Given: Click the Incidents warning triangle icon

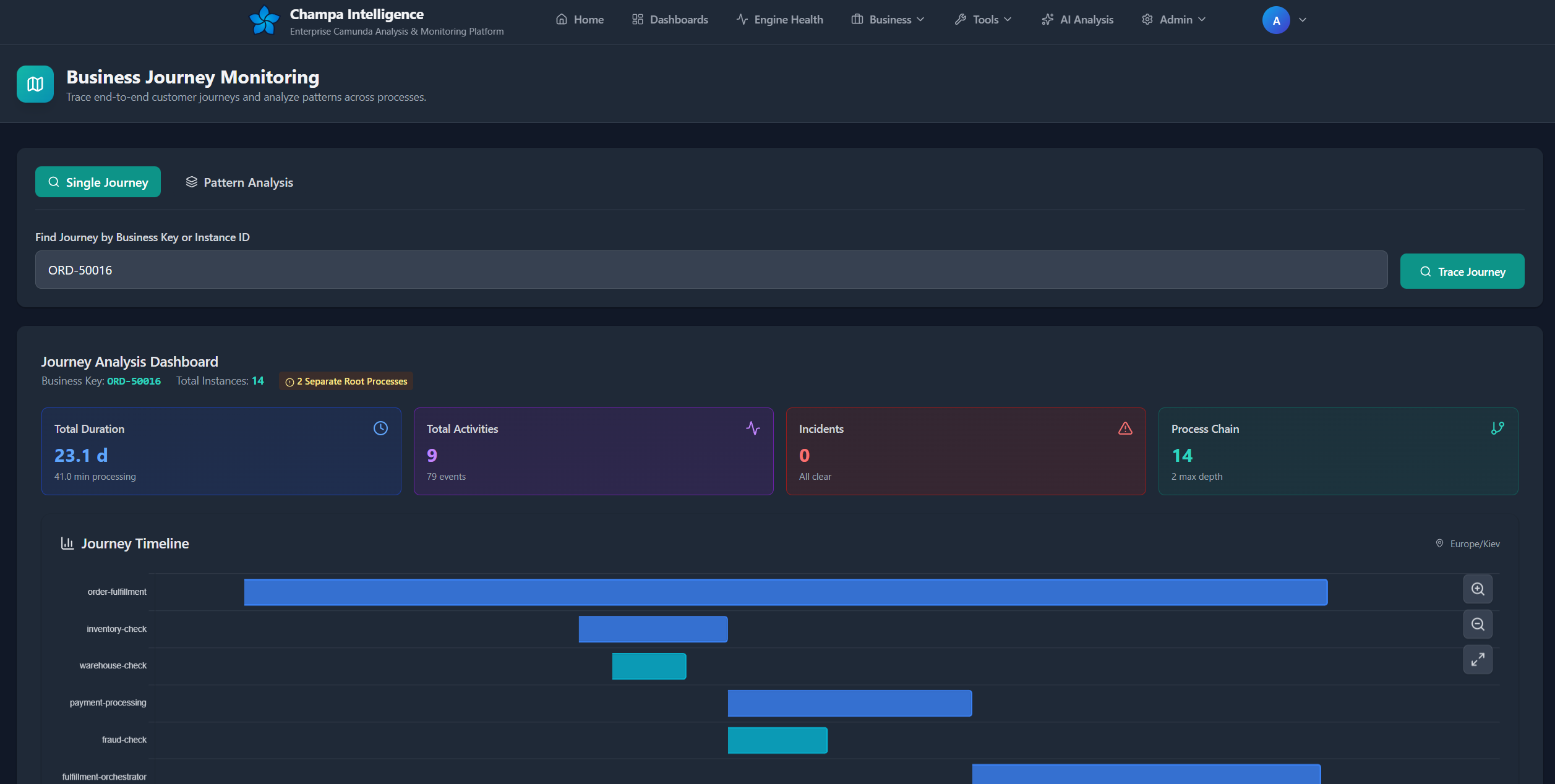Looking at the screenshot, I should click(1125, 428).
